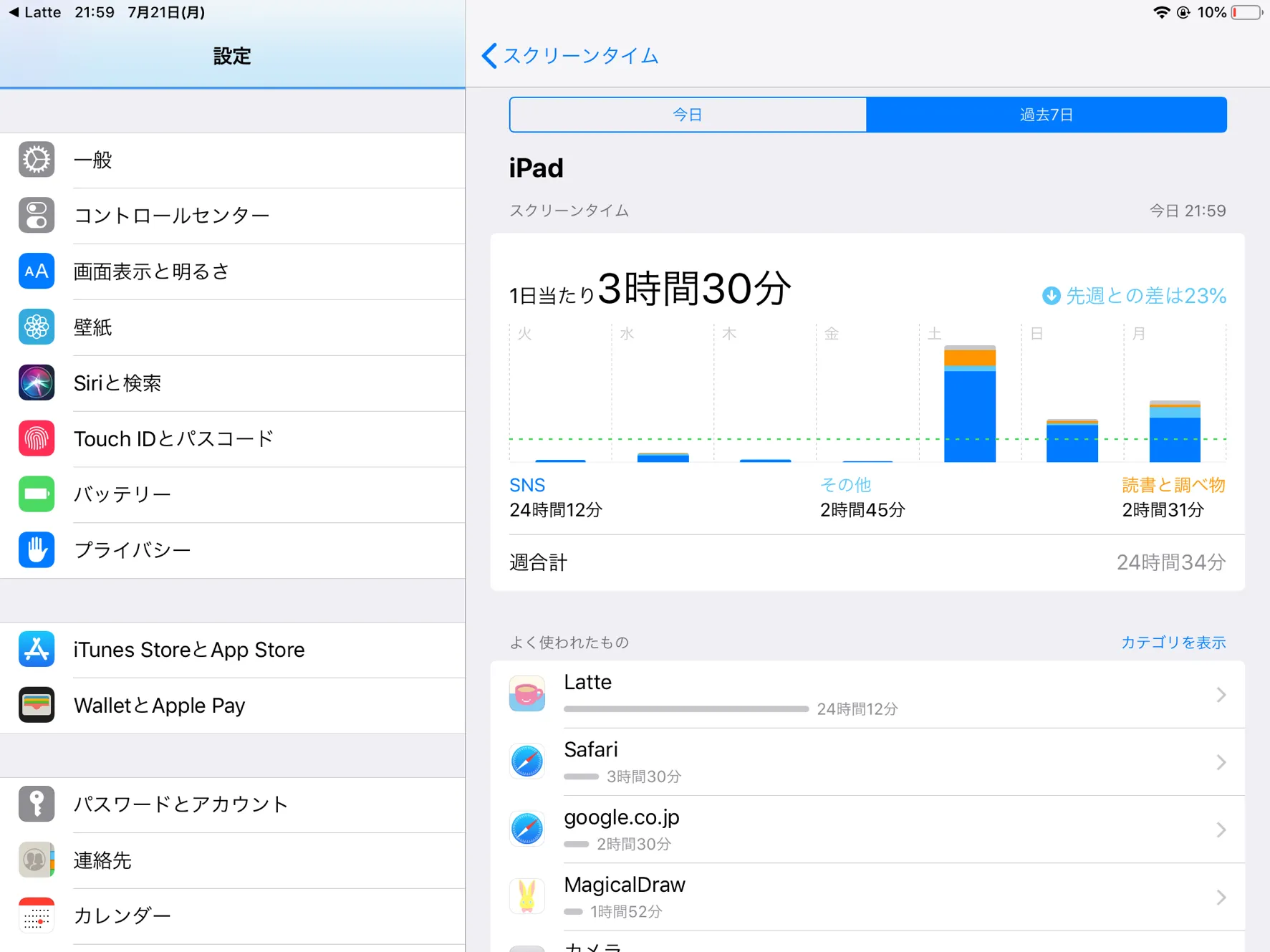The image size is (1270, 952).
Task: Open iTunes StoreとApp Store settings
Action: pyautogui.click(x=232, y=650)
